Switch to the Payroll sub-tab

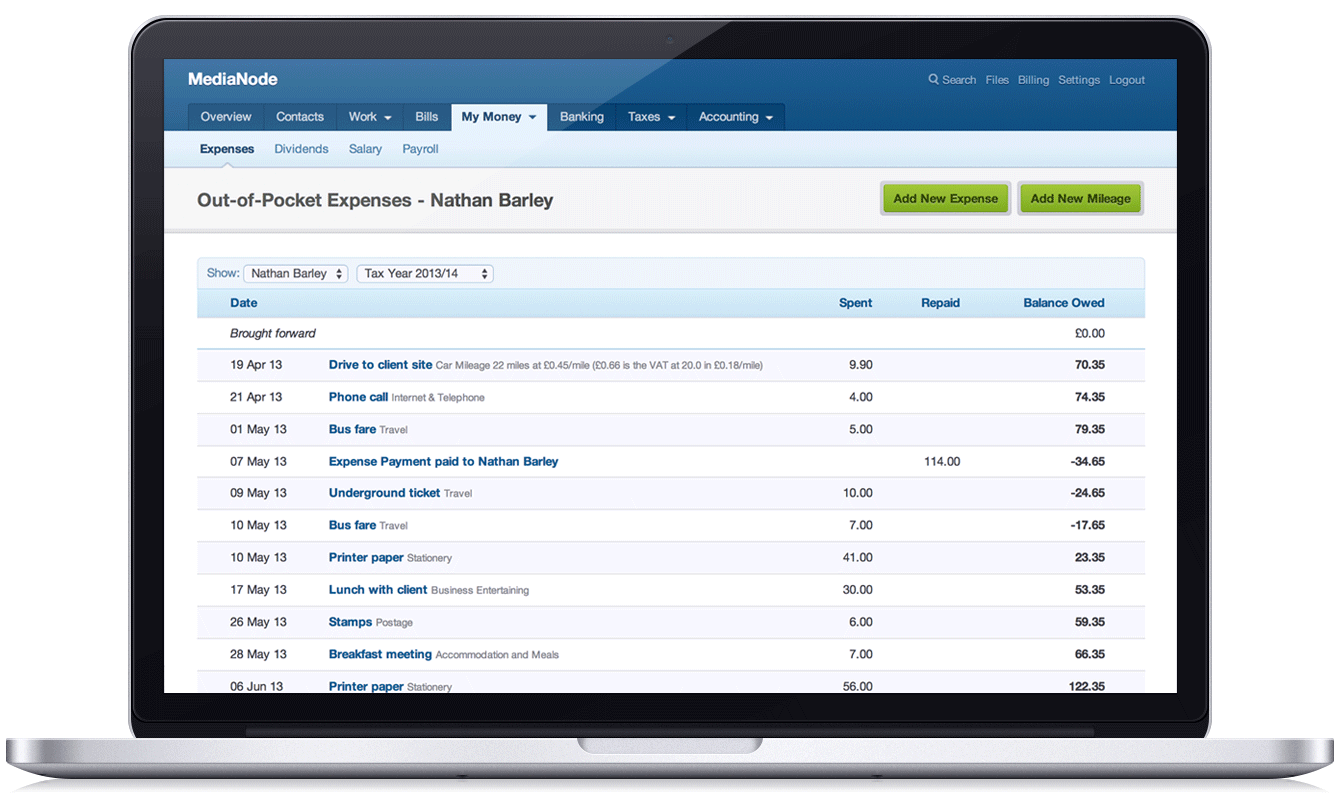coord(420,149)
